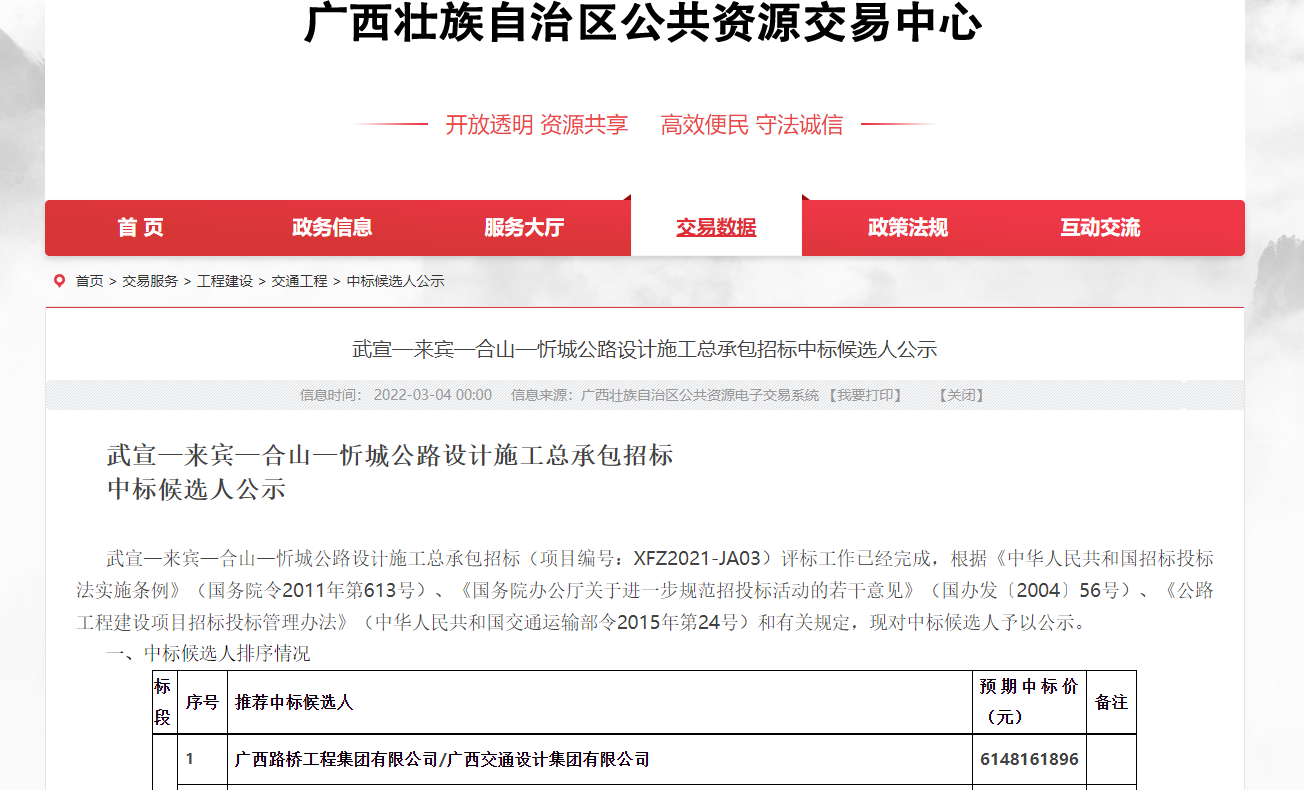Open the 工程建设 breadcrumb link
The image size is (1304, 790).
(225, 282)
